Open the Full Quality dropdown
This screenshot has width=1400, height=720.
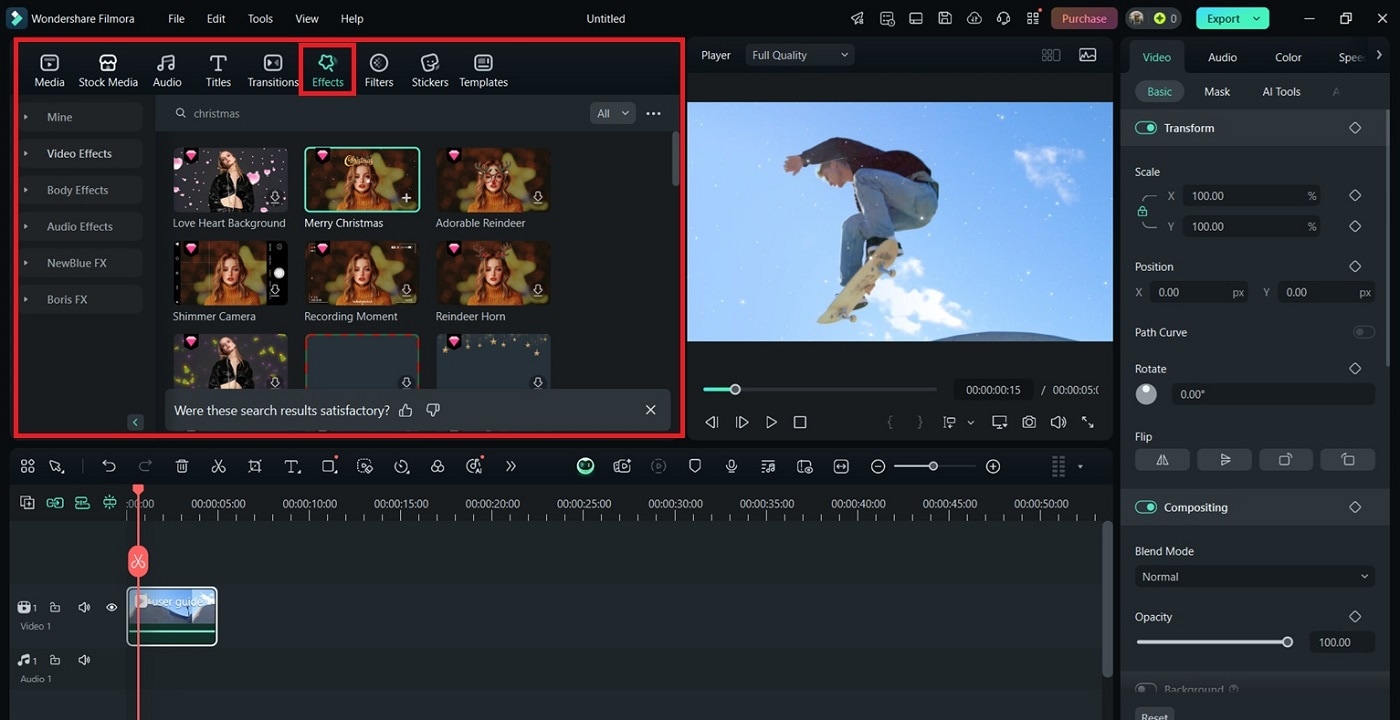801,55
